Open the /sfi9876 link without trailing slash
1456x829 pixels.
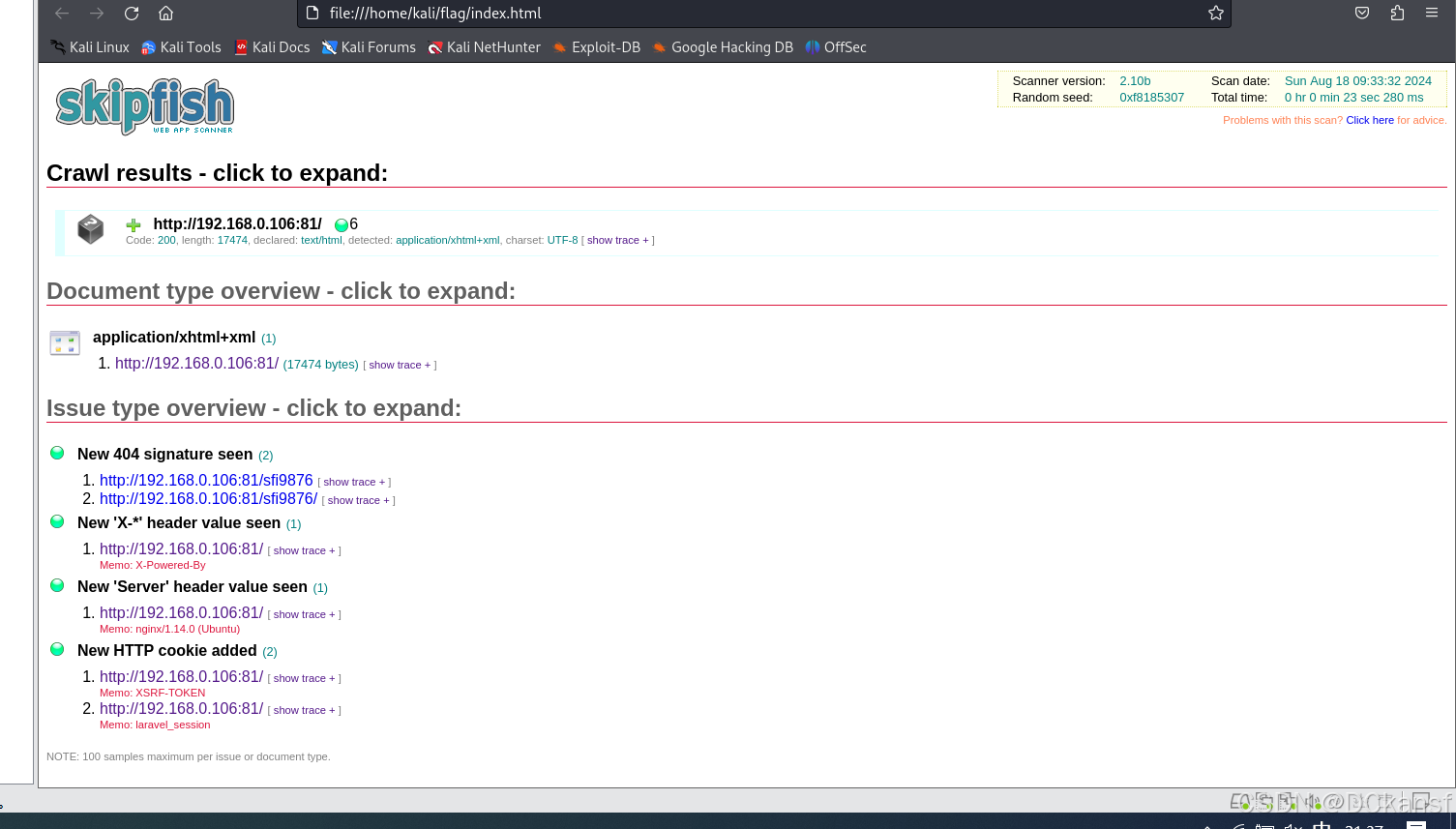point(206,481)
